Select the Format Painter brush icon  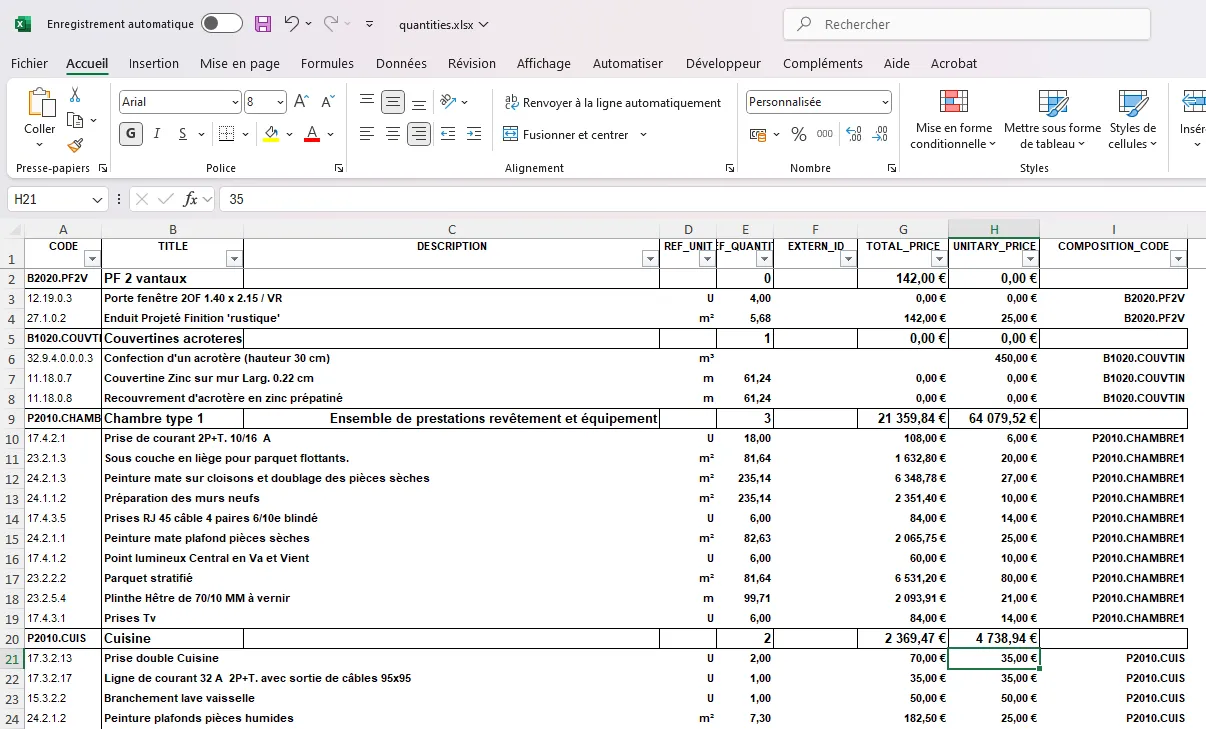point(75,146)
